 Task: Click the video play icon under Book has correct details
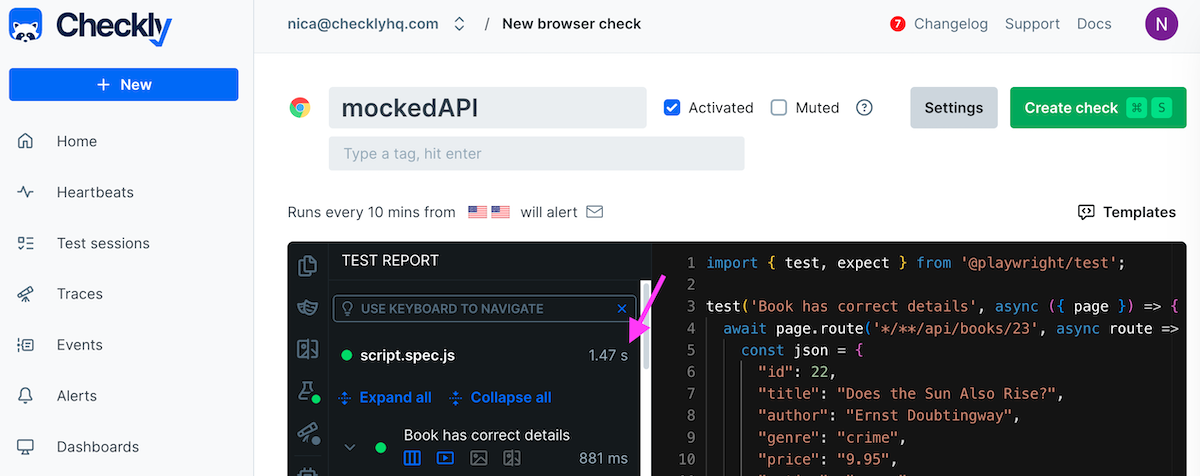445,458
